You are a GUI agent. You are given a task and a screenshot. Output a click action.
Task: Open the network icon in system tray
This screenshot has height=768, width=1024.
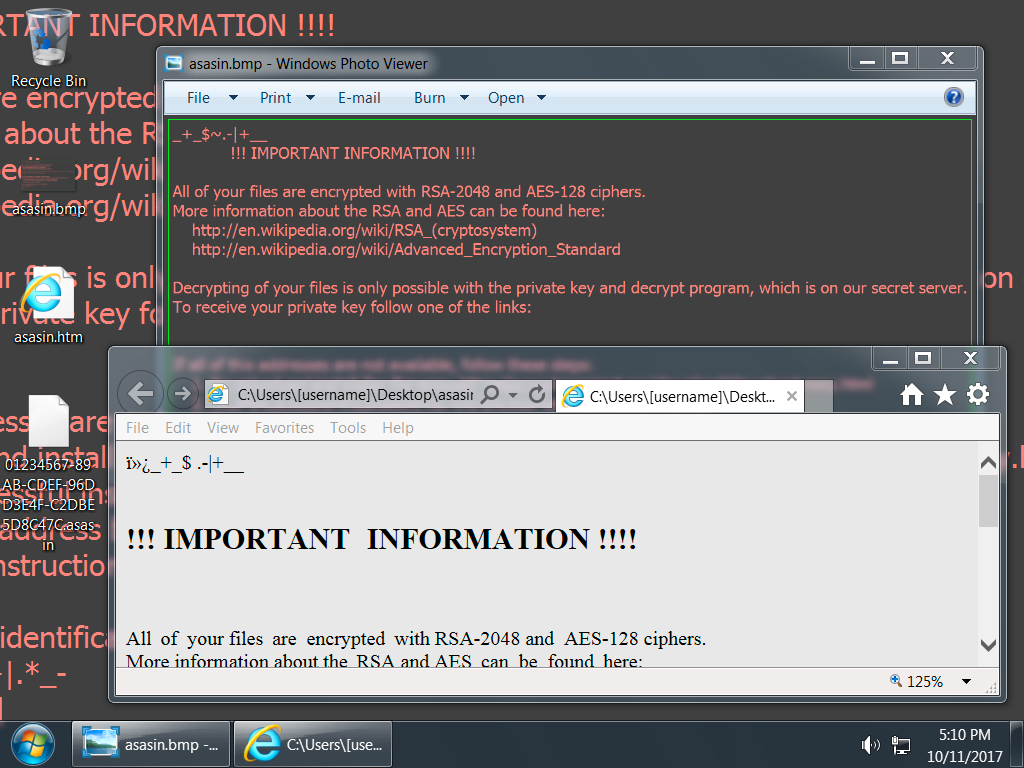(x=901, y=744)
